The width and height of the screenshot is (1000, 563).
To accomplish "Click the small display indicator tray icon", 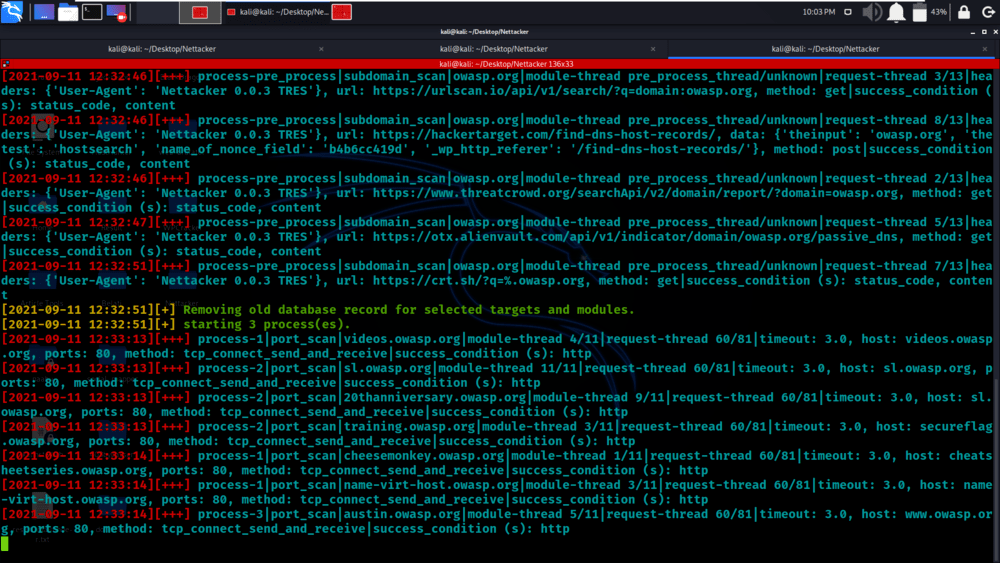I will [848, 11].
